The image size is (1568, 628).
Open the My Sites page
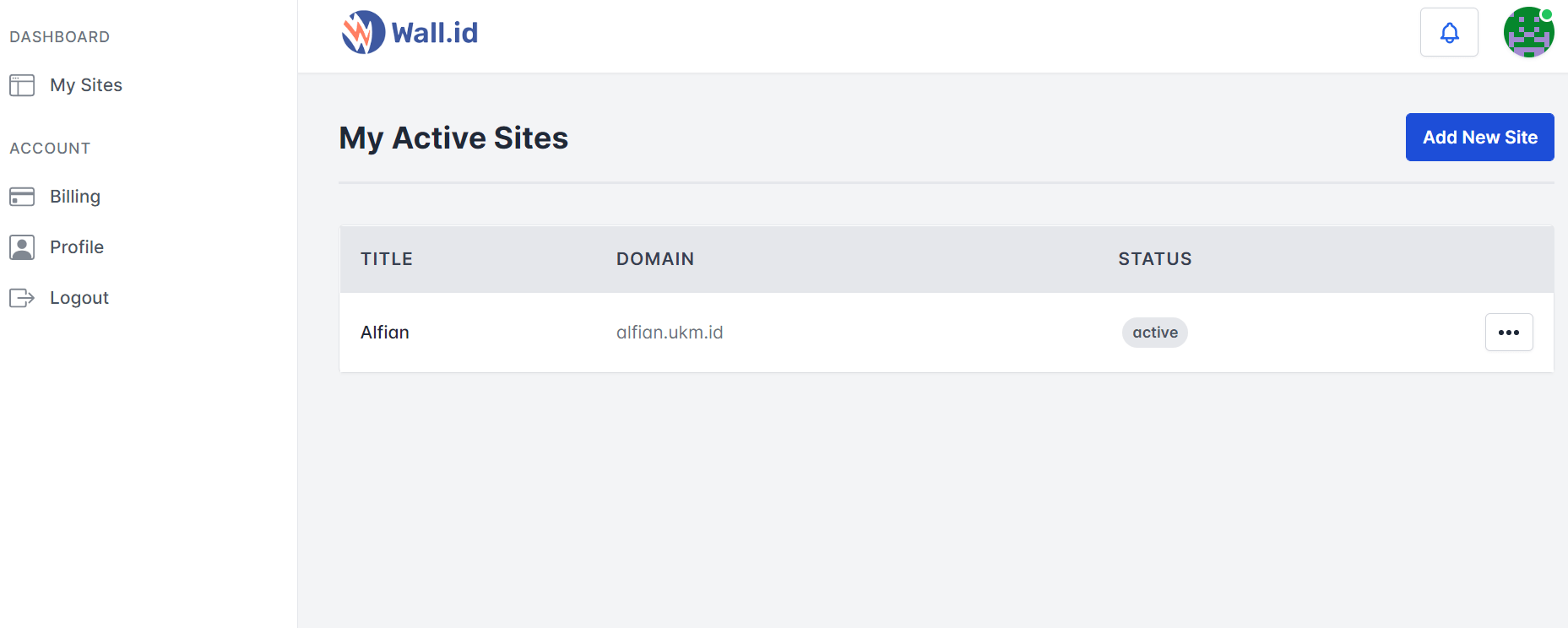85,84
